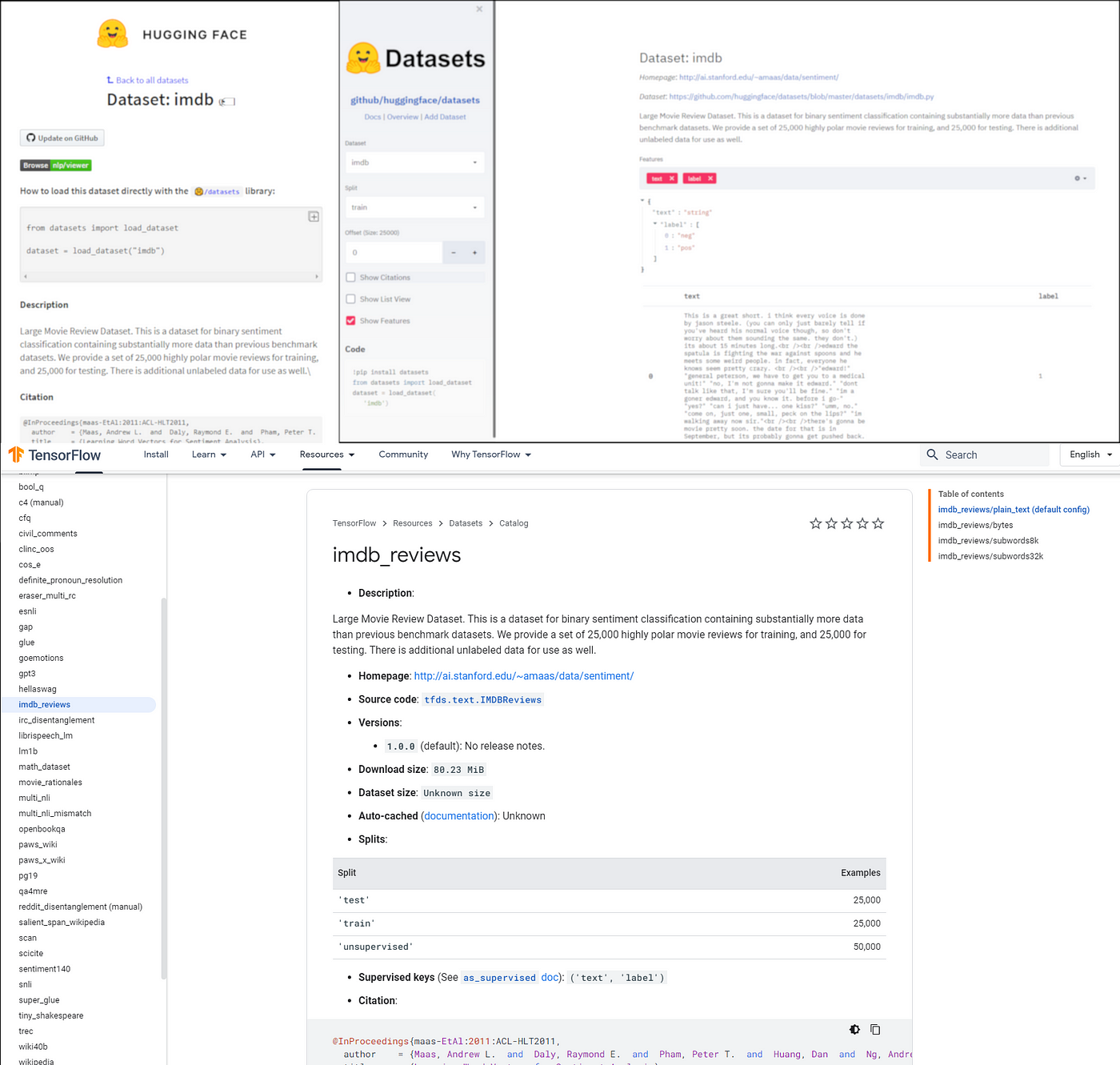Select glue in dataset sidebar
Image resolution: width=1120 pixels, height=1065 pixels.
(x=27, y=643)
